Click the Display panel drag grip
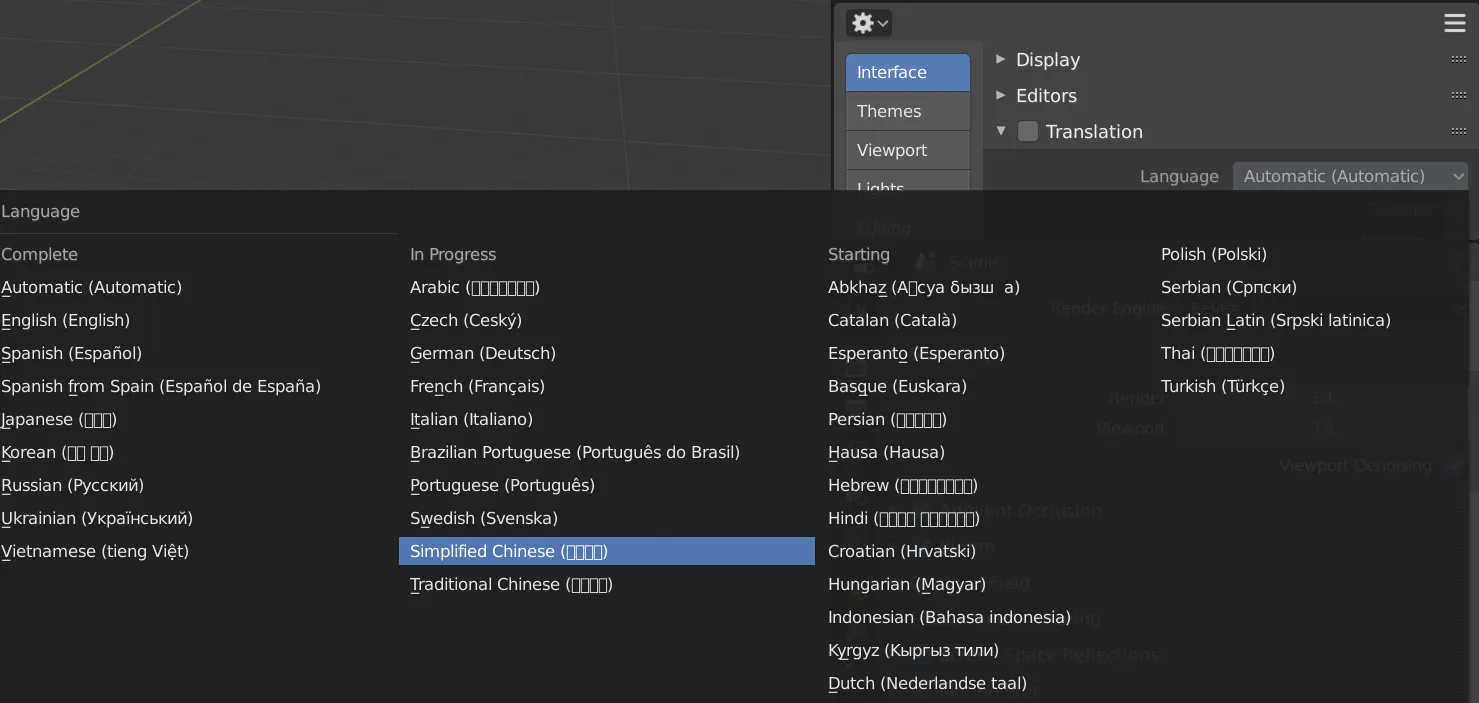 1458,60
